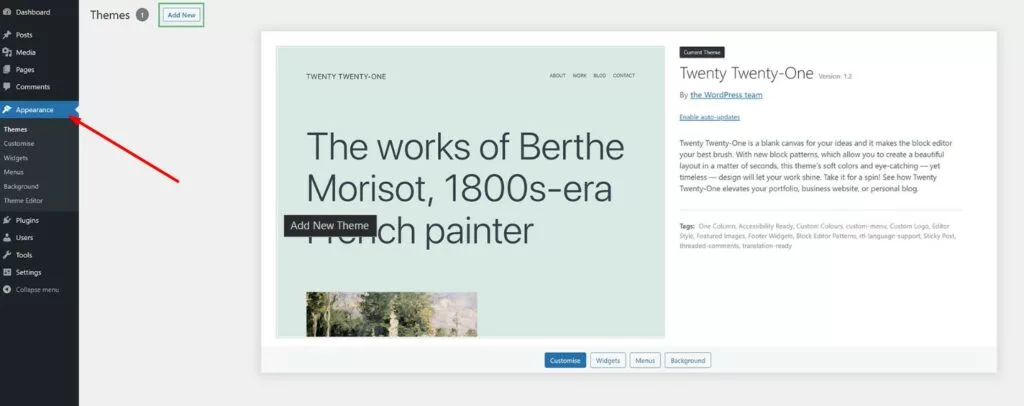Click the Twenty Twenty-One theme title
Image resolution: width=1024 pixels, height=406 pixels.
[746, 73]
